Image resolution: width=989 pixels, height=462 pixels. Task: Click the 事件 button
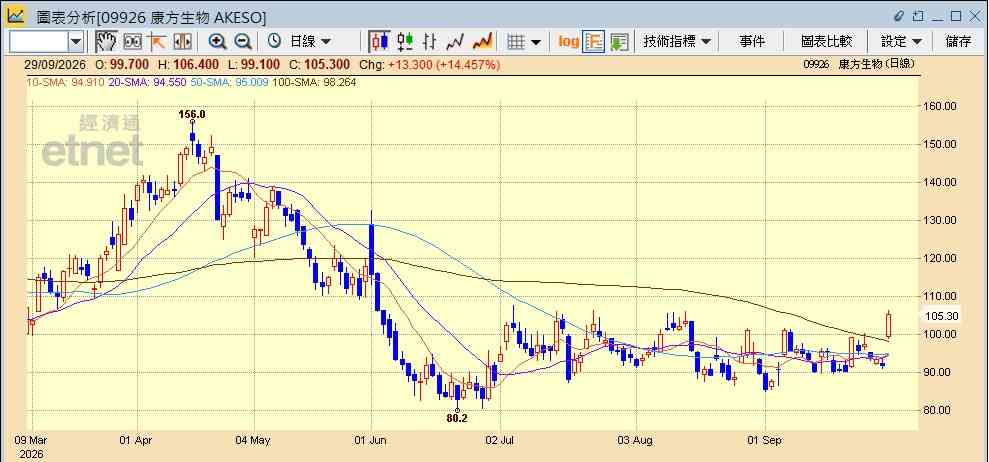pyautogui.click(x=752, y=42)
